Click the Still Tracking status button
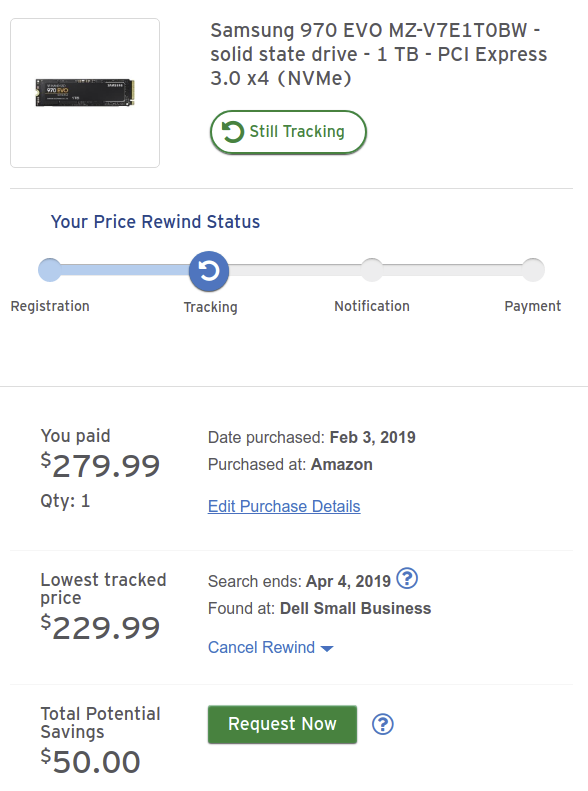The width and height of the screenshot is (588, 791). (288, 132)
